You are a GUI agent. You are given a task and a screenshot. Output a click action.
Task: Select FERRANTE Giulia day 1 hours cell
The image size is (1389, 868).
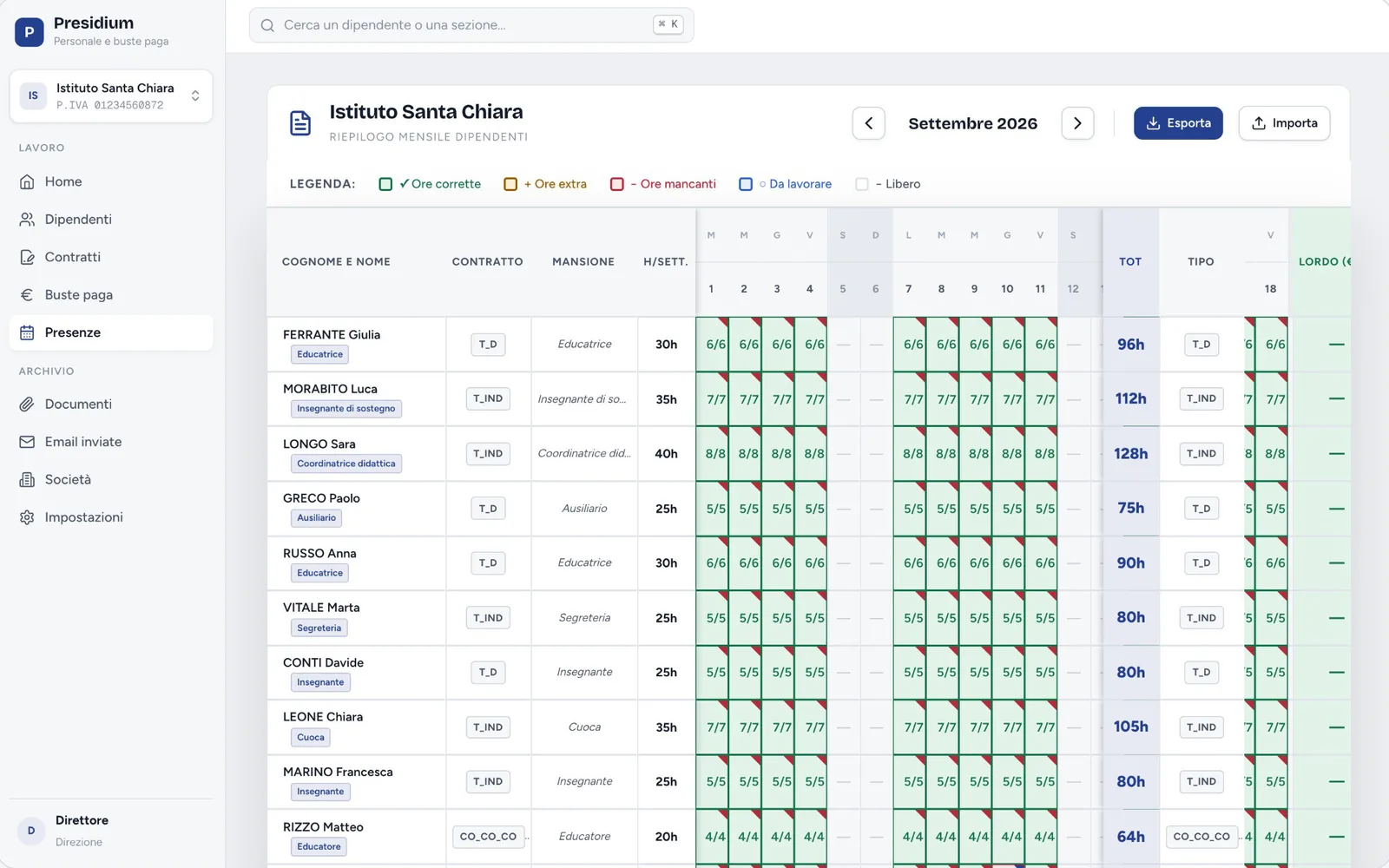[x=713, y=345]
